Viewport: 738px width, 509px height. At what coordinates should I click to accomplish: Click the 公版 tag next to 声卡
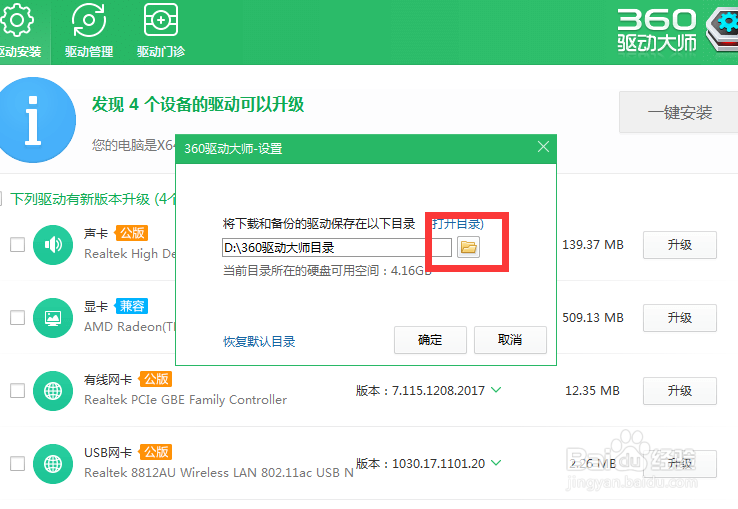[132, 233]
